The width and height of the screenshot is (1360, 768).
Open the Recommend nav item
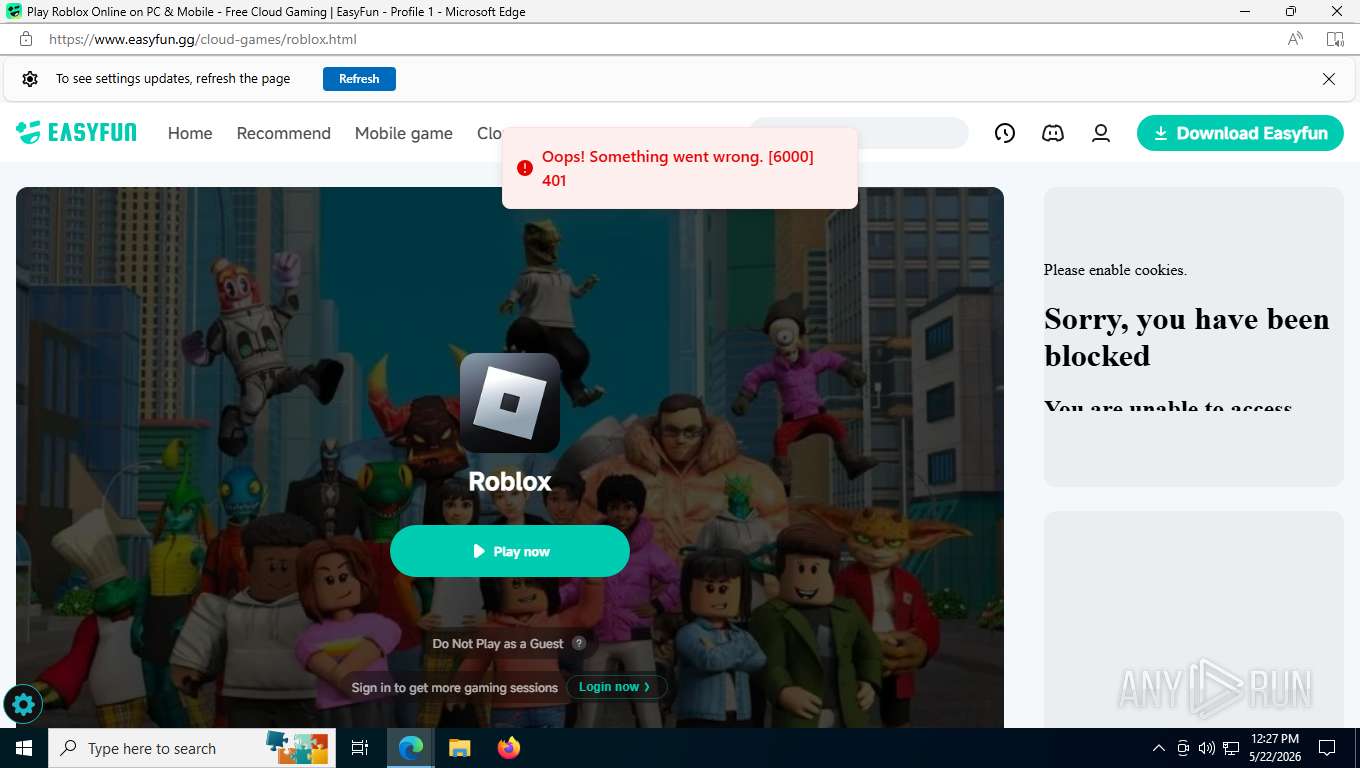[284, 133]
